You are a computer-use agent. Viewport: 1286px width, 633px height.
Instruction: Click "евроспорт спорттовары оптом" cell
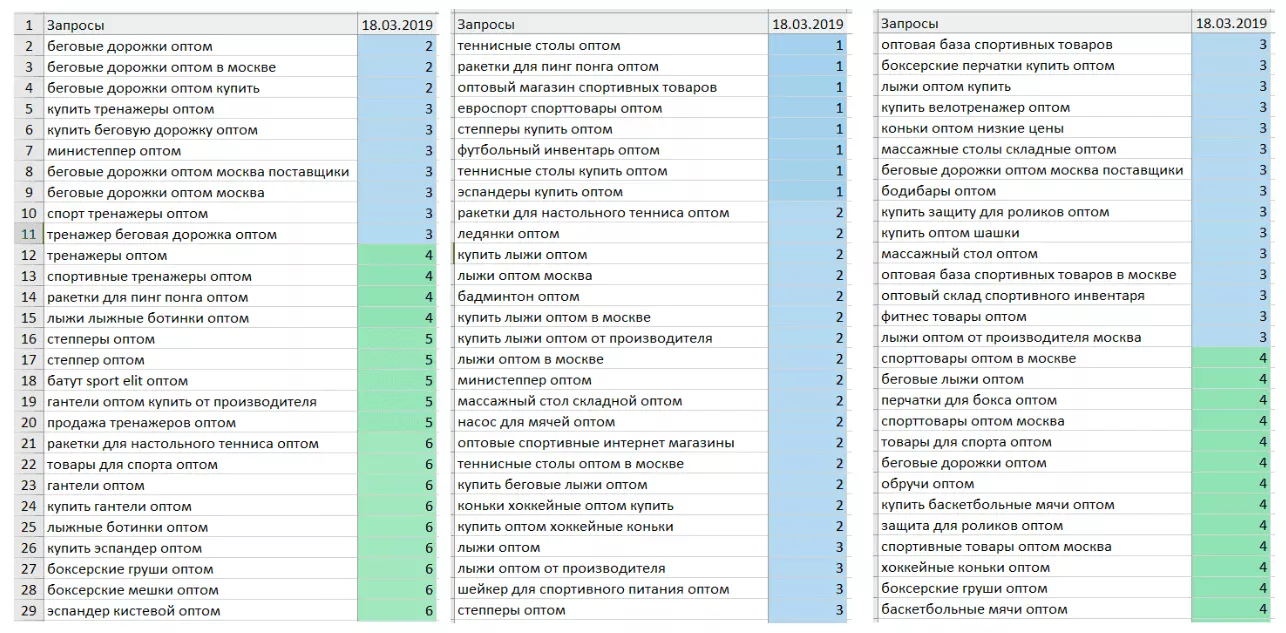pos(612,108)
